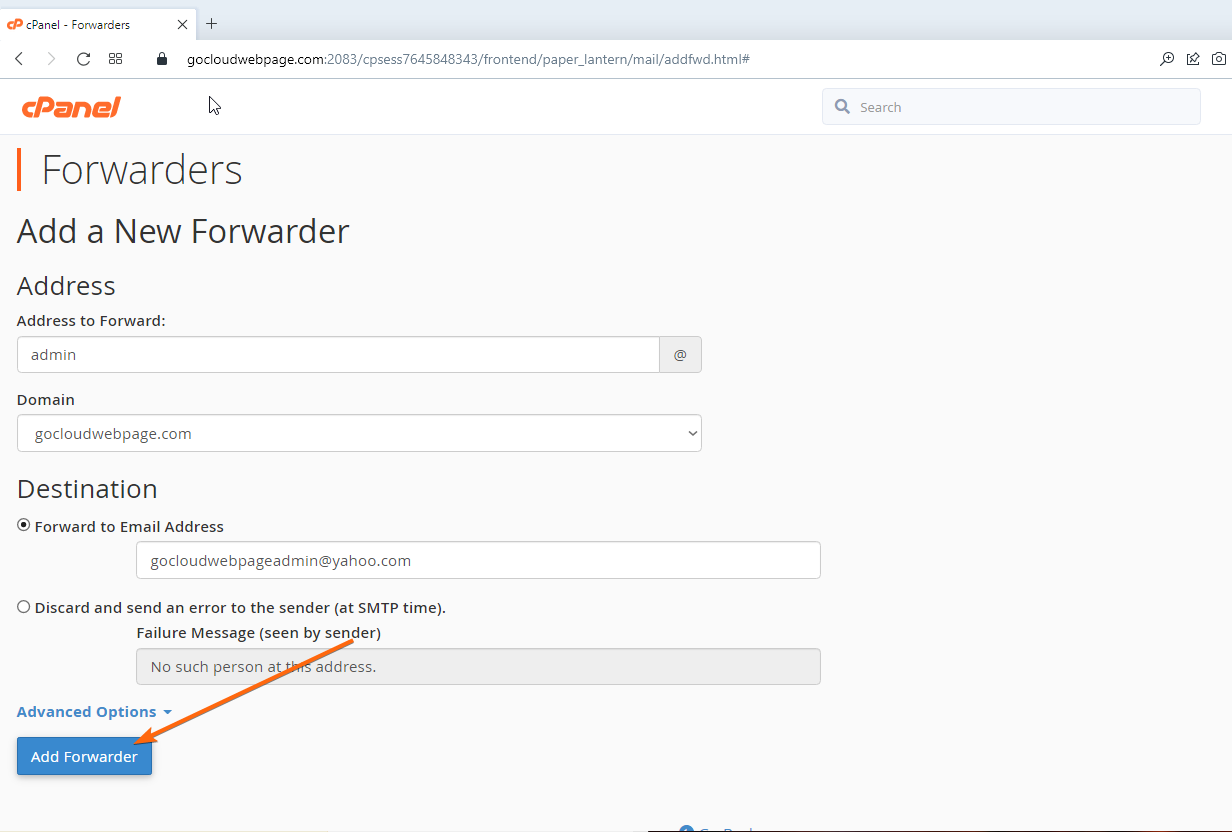Open the tab grid icon
1232x832 pixels.
(116, 59)
